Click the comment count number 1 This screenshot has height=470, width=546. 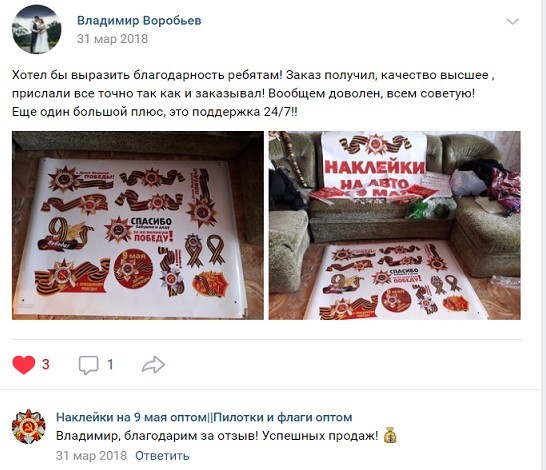tap(110, 365)
